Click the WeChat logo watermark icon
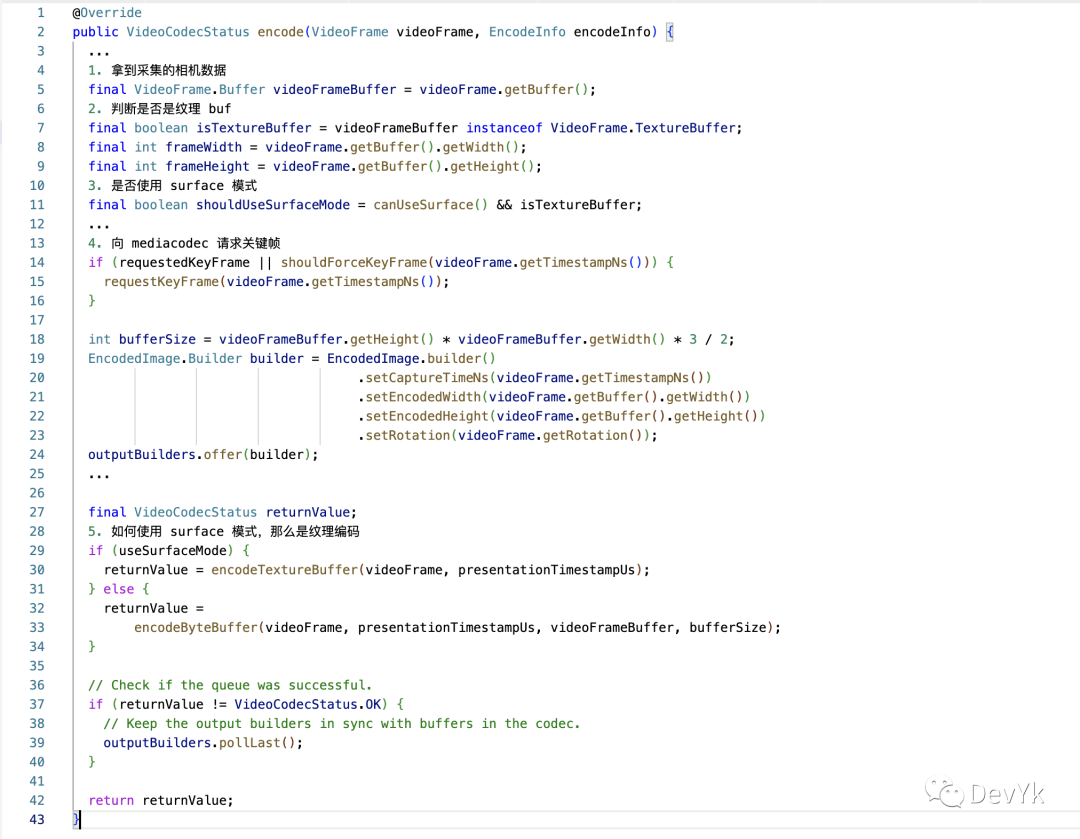The height and width of the screenshot is (839, 1080). coord(944,793)
